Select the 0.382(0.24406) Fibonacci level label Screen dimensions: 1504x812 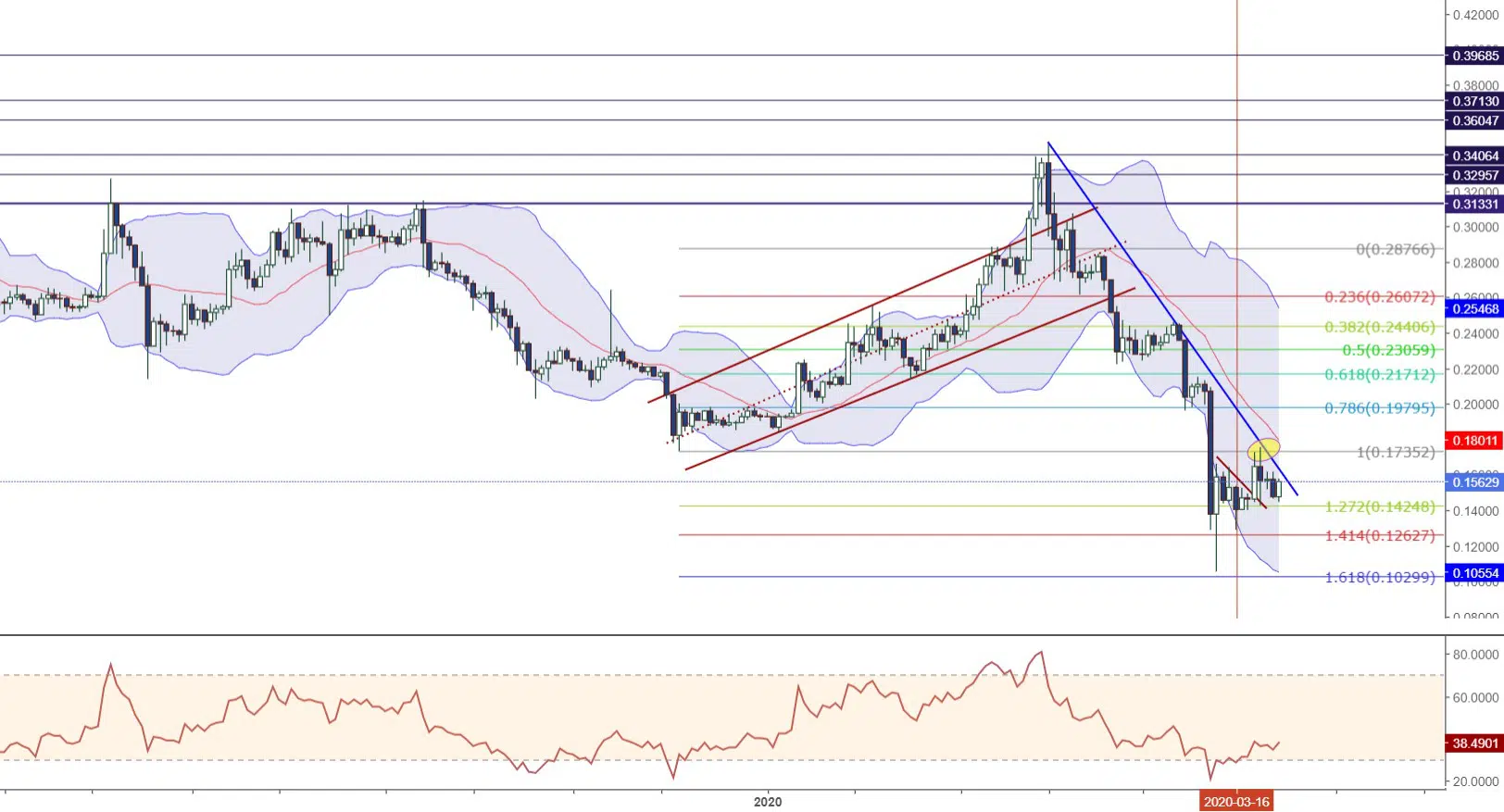click(1379, 327)
